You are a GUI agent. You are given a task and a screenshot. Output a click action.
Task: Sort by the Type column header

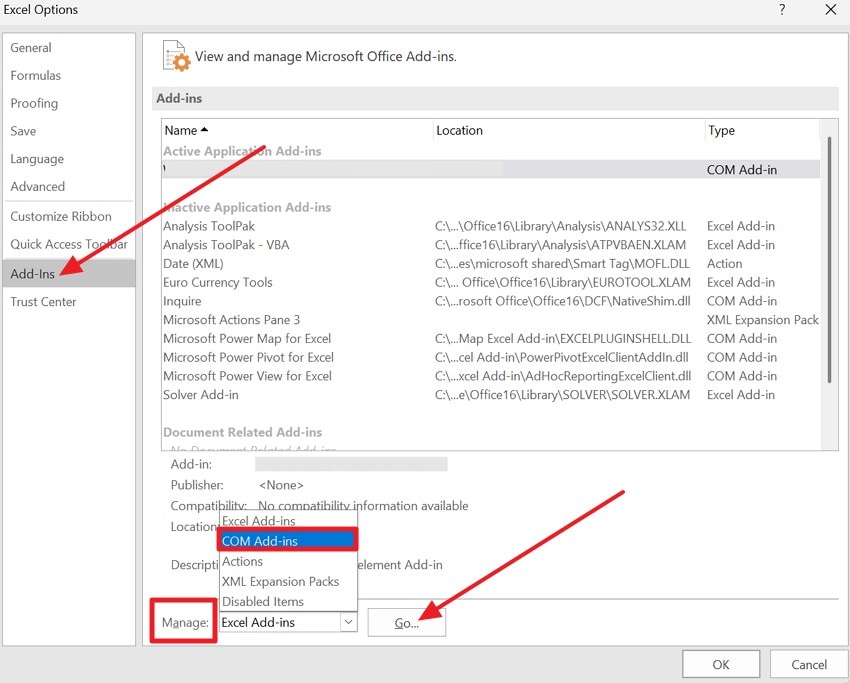pyautogui.click(x=762, y=131)
